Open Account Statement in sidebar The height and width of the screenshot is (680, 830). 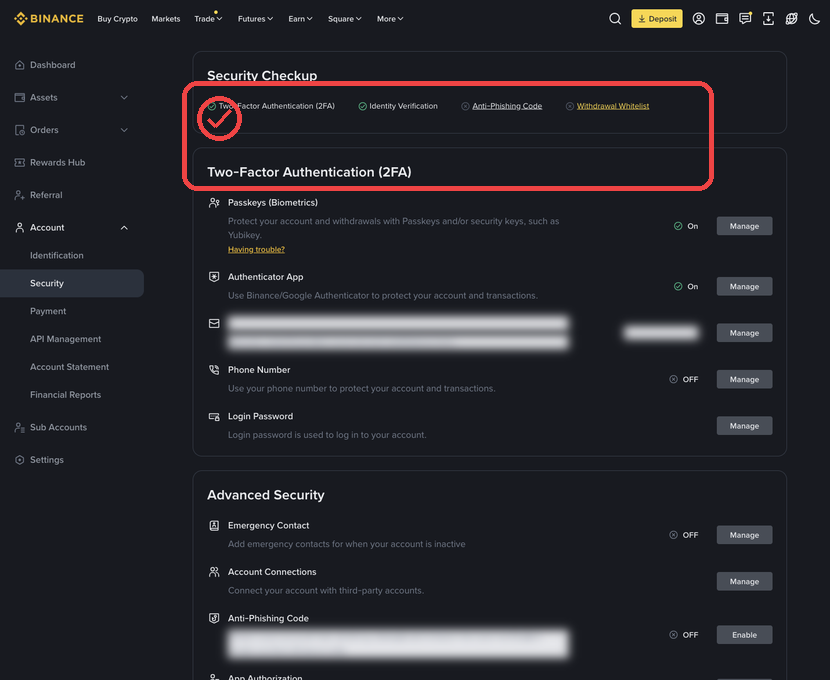(69, 367)
